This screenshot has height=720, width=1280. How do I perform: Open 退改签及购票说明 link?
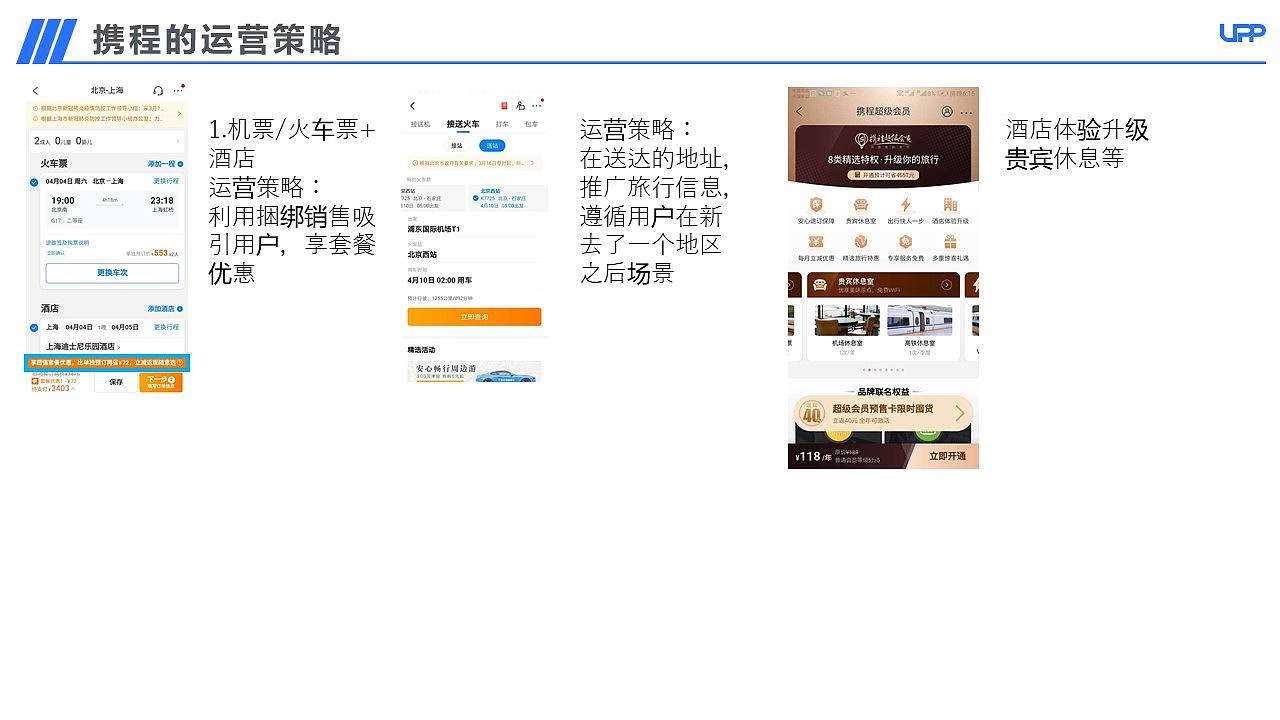pyautogui.click(x=67, y=243)
